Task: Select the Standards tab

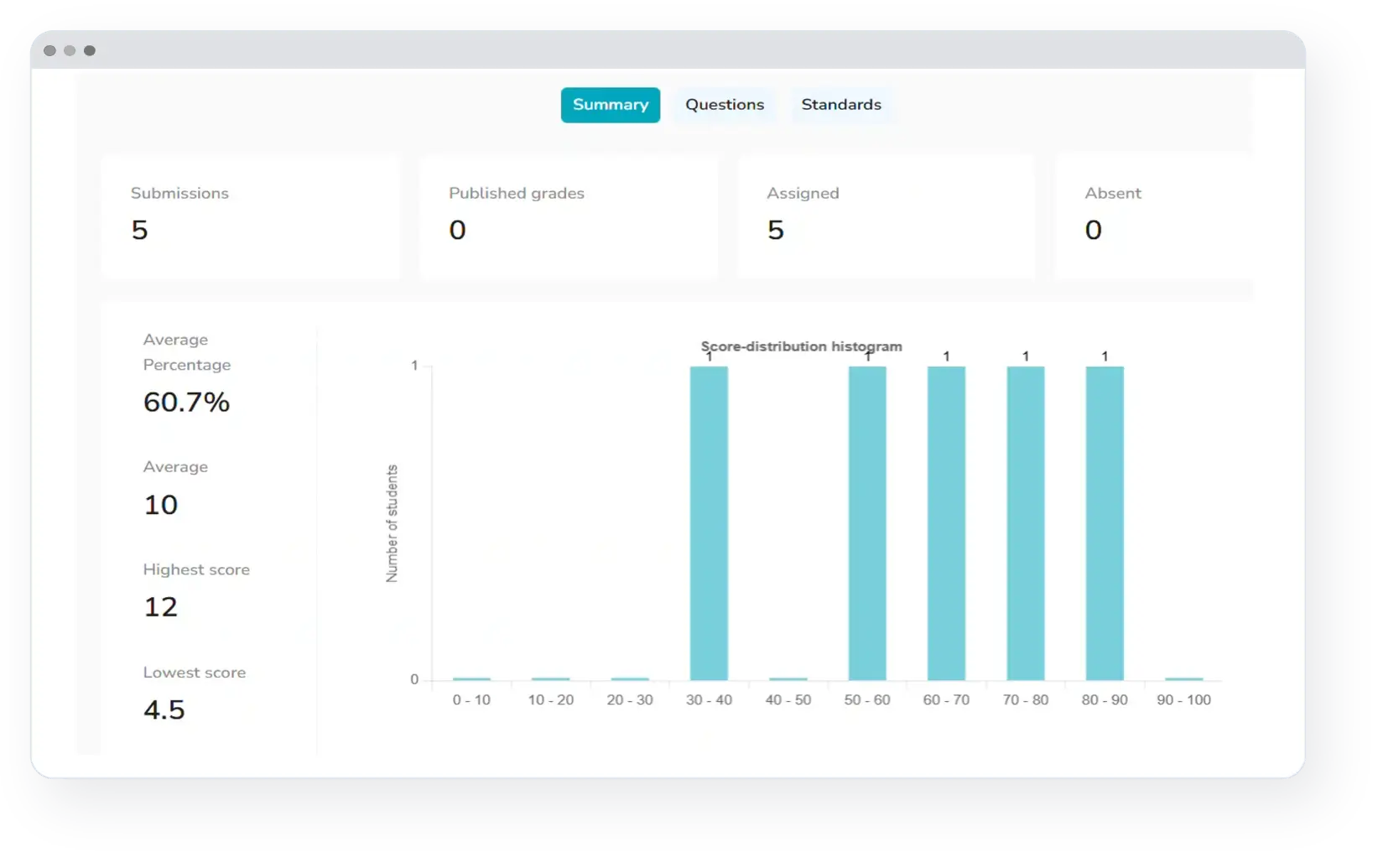Action: (x=840, y=105)
